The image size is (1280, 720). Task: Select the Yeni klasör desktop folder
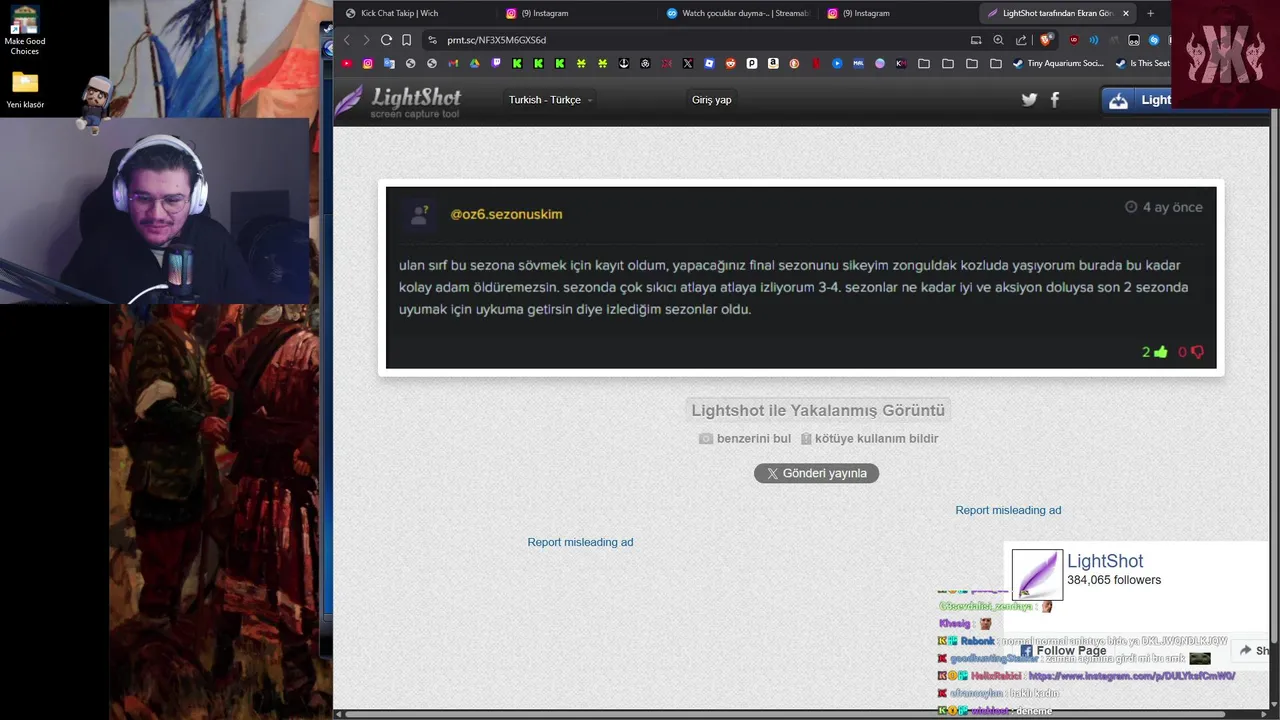click(25, 90)
